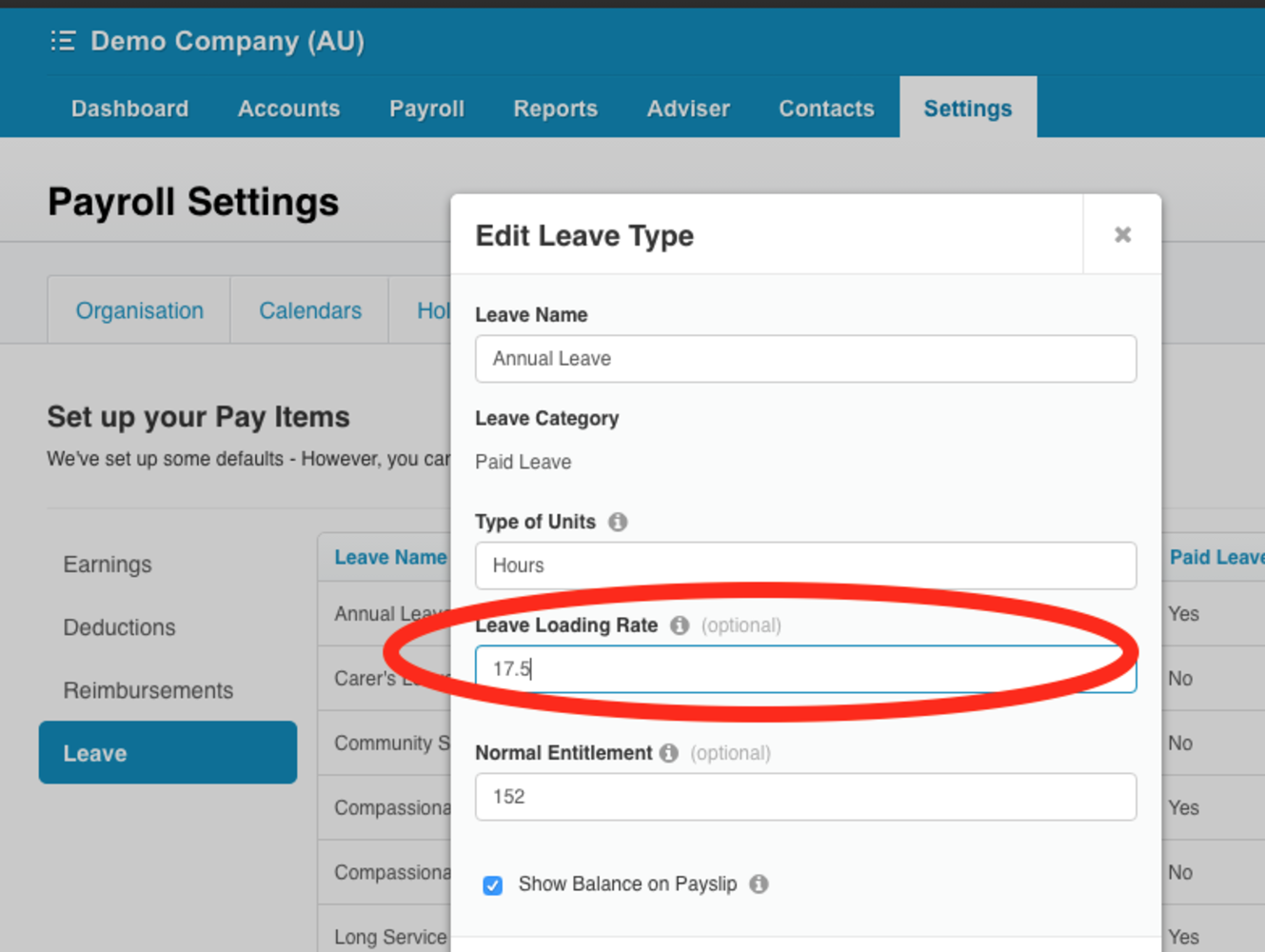Click the info icon beside Show Balance on Payslip
1265x952 pixels.
(759, 884)
